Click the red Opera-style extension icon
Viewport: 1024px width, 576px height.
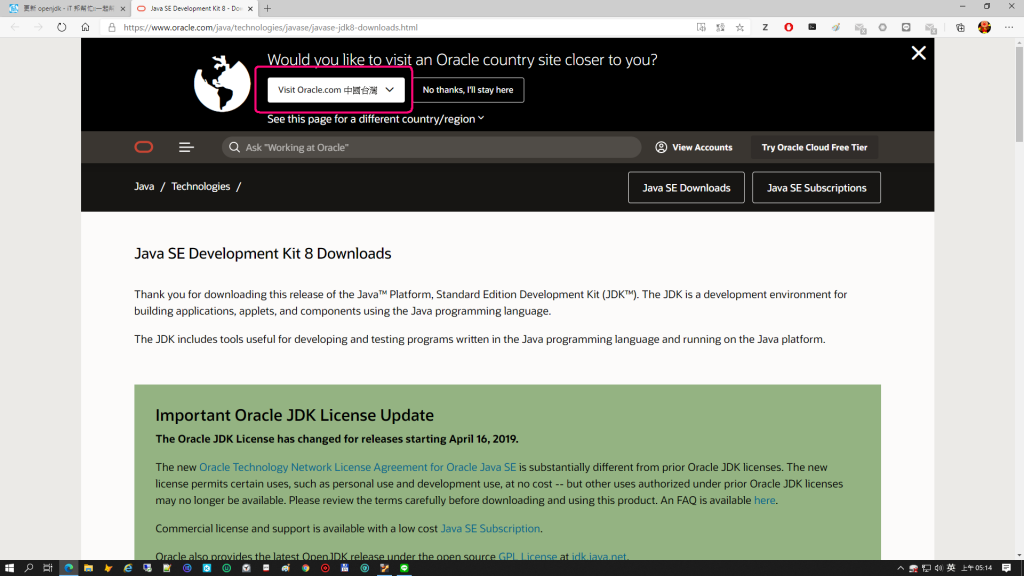tap(788, 27)
